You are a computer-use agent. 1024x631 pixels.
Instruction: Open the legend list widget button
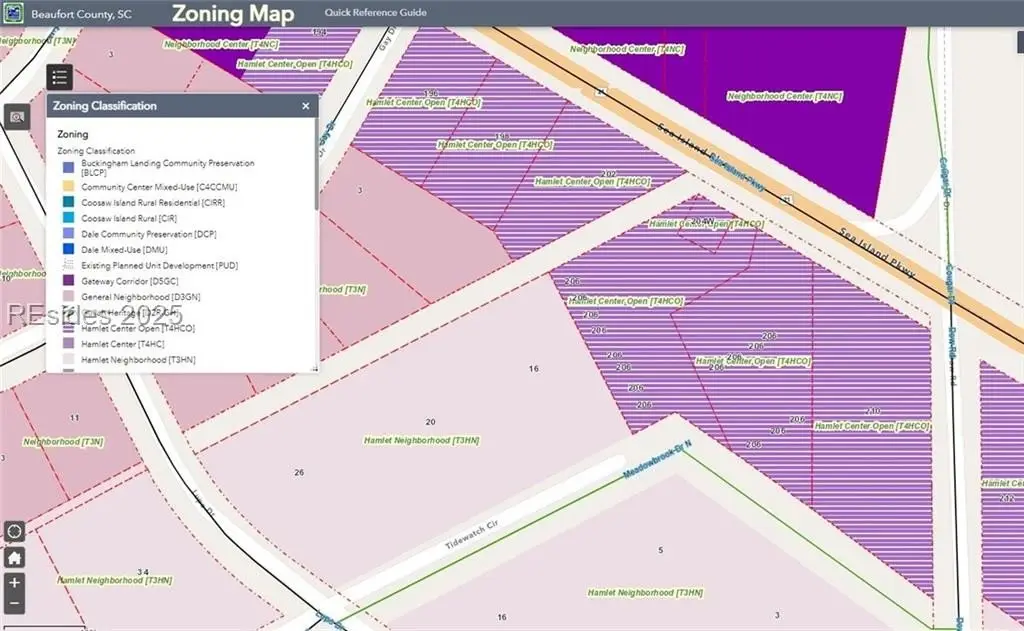pos(59,77)
